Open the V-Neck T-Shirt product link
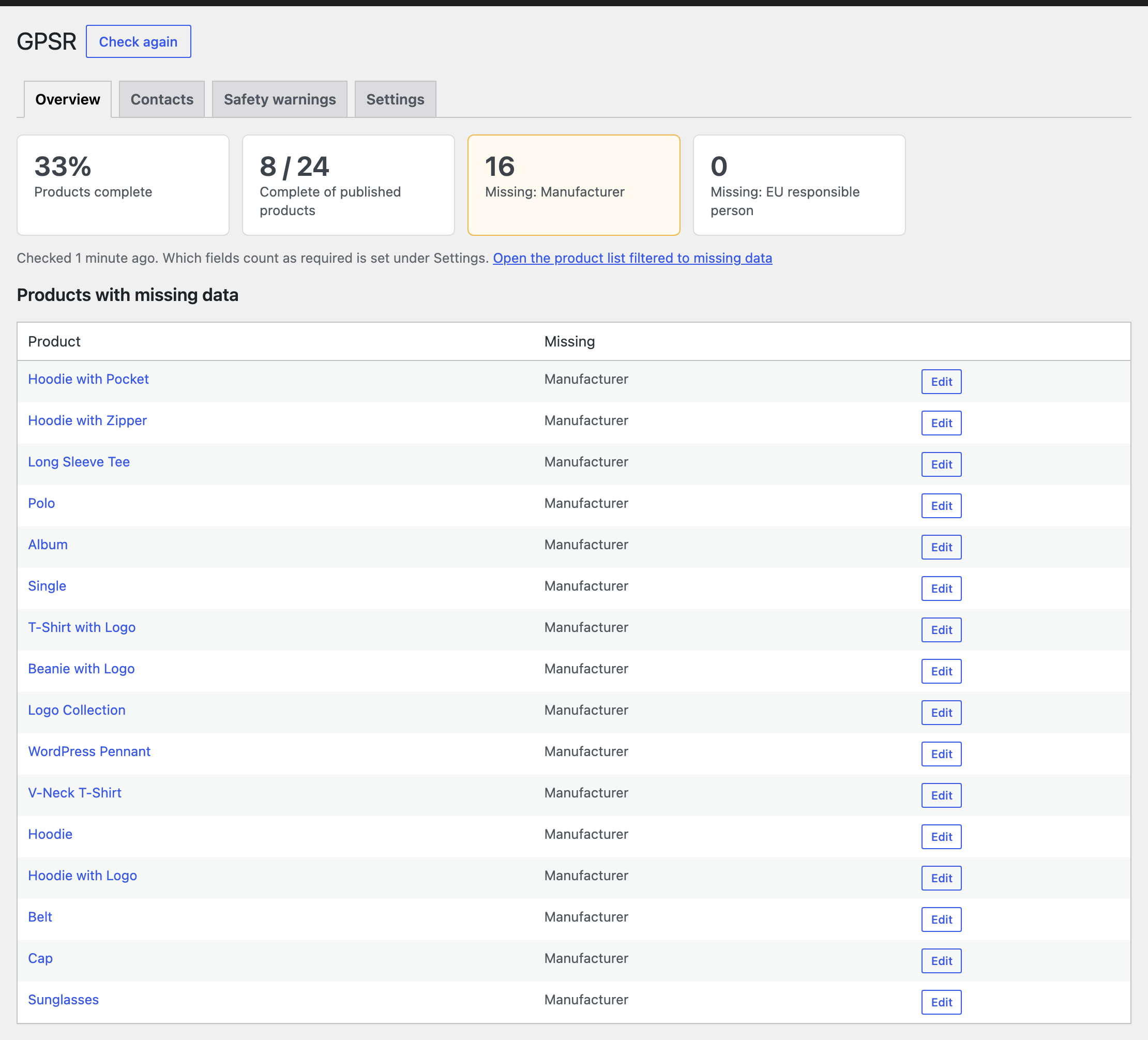1148x1040 pixels. coord(74,793)
